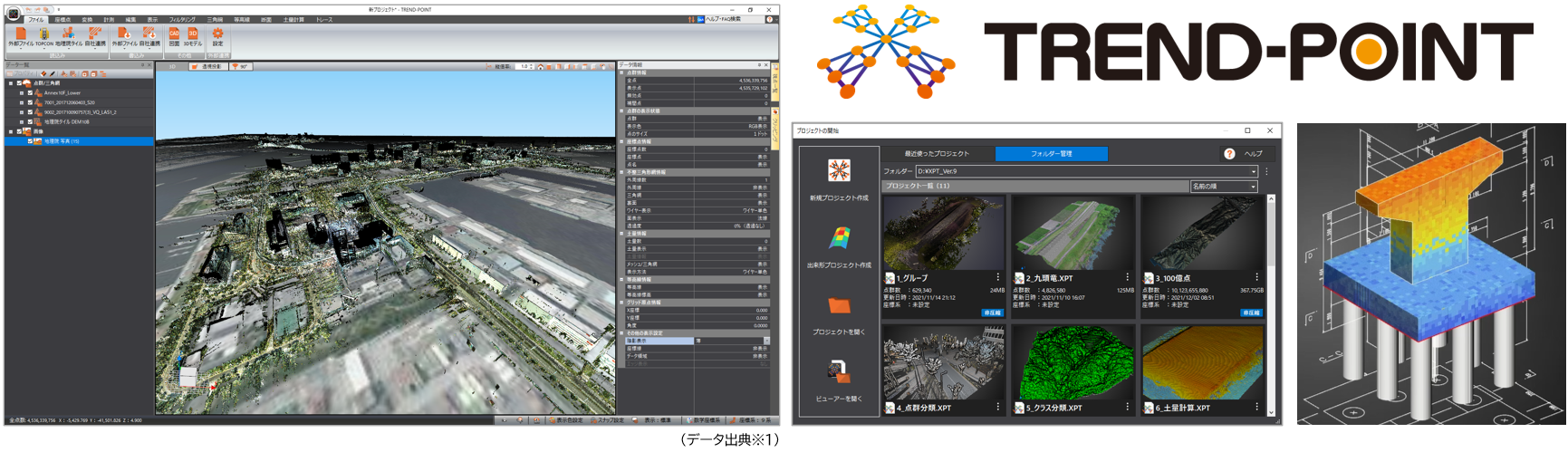Toggle the 地理院 写真 checkbox

tap(30, 141)
